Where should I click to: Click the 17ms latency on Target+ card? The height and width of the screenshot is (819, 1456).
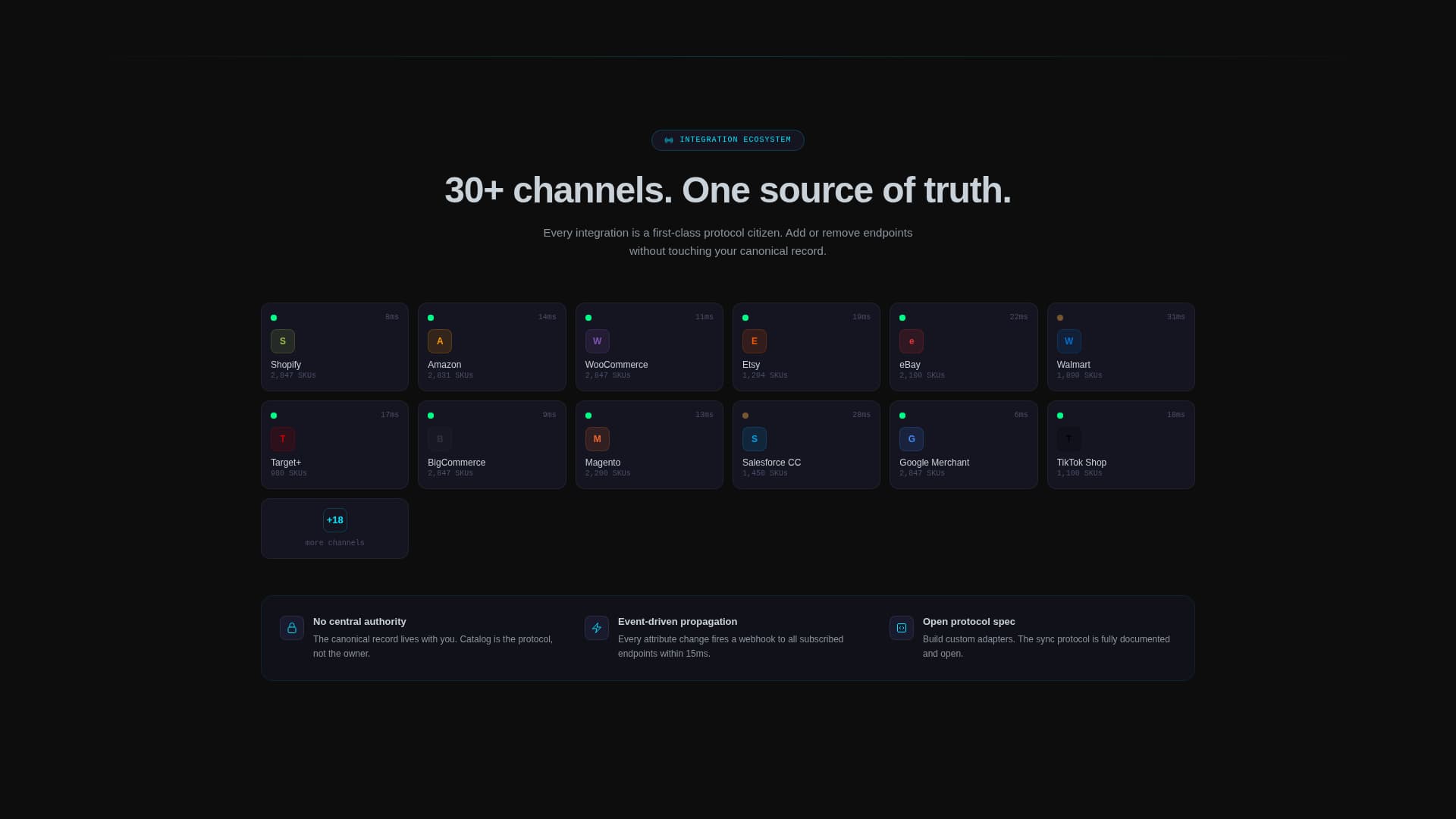(x=390, y=416)
